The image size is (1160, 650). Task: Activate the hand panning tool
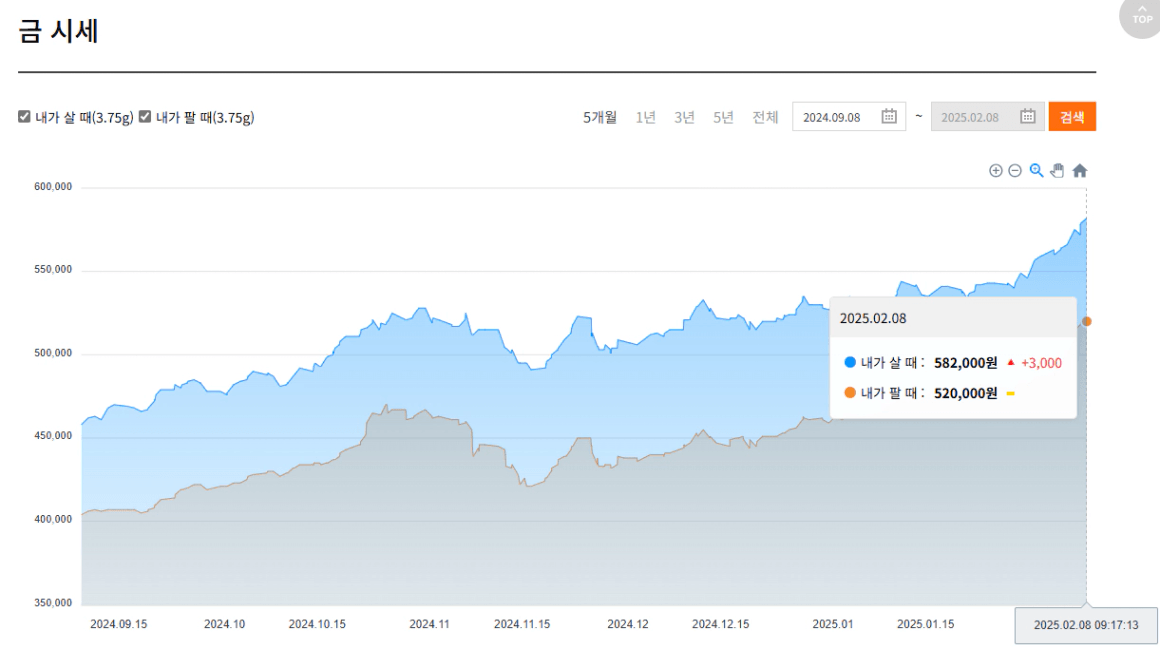tap(1057, 171)
